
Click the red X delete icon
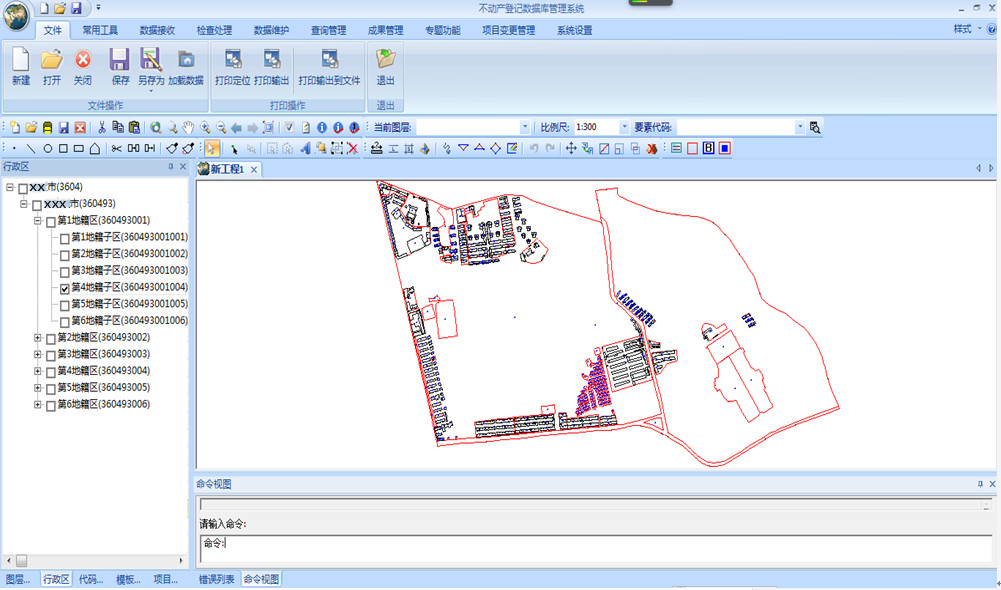(x=352, y=149)
